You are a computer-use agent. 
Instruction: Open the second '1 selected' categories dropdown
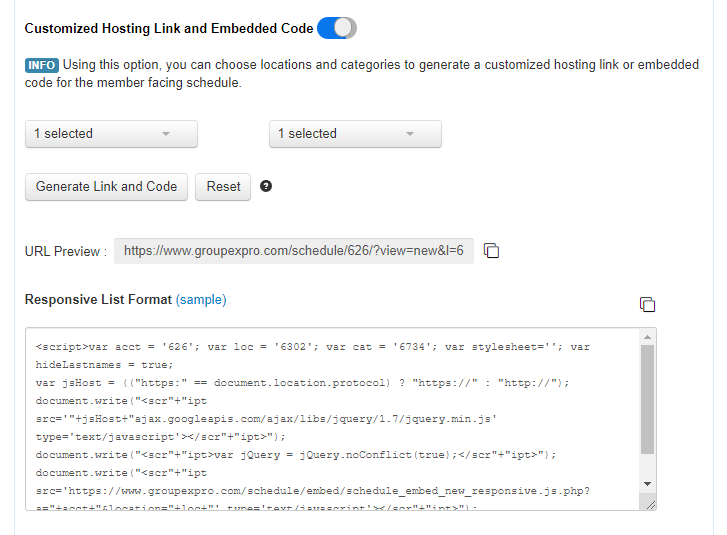coord(355,134)
